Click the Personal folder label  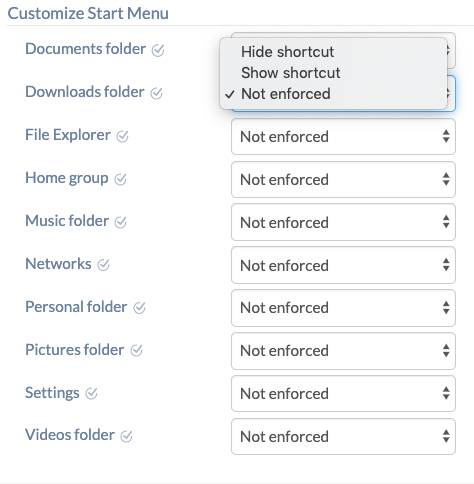click(76, 307)
